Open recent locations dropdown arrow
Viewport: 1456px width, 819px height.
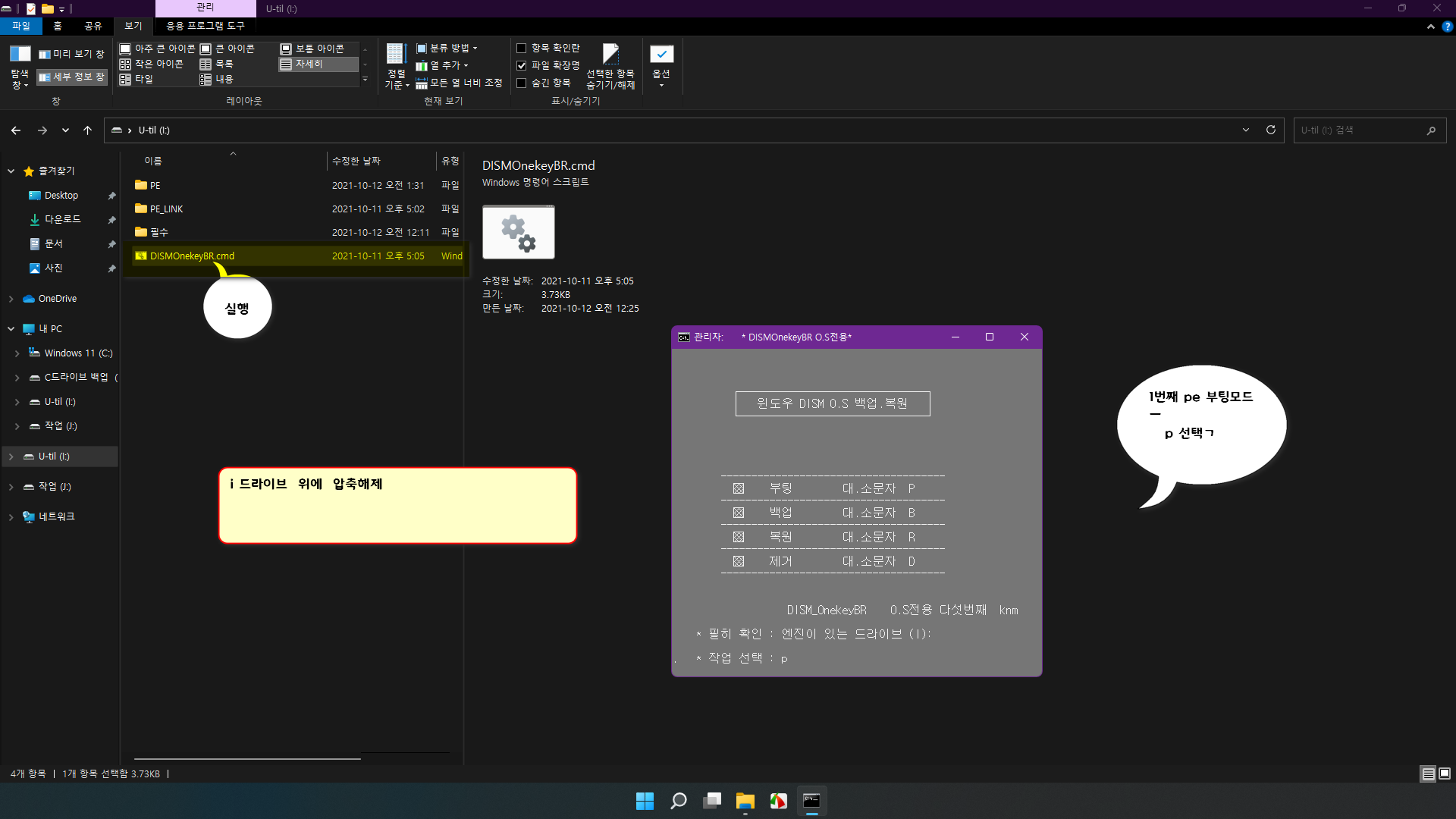tap(65, 130)
